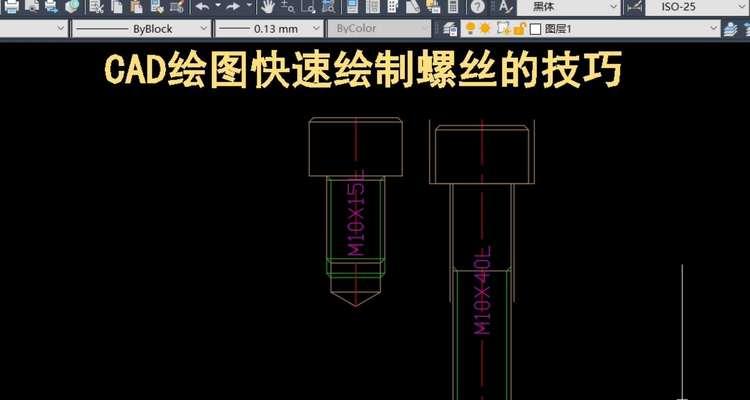Click the Make Object's Layer Current icon
This screenshot has width=750, height=400.
point(730,29)
